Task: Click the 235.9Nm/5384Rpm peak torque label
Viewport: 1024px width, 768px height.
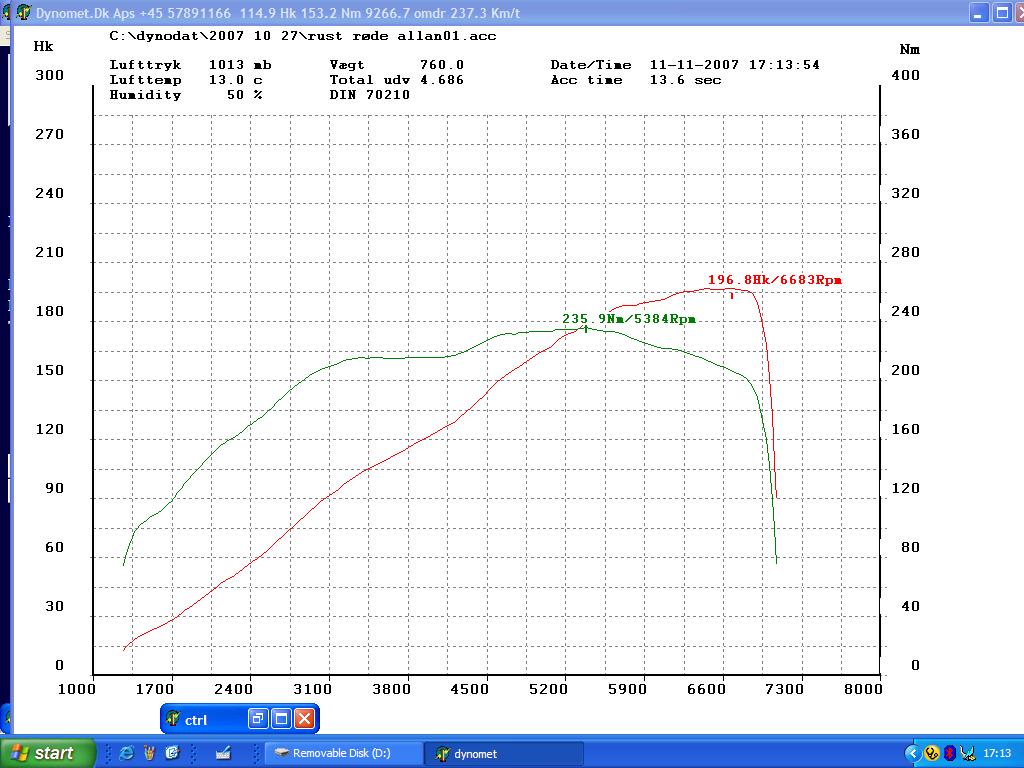Action: click(628, 319)
